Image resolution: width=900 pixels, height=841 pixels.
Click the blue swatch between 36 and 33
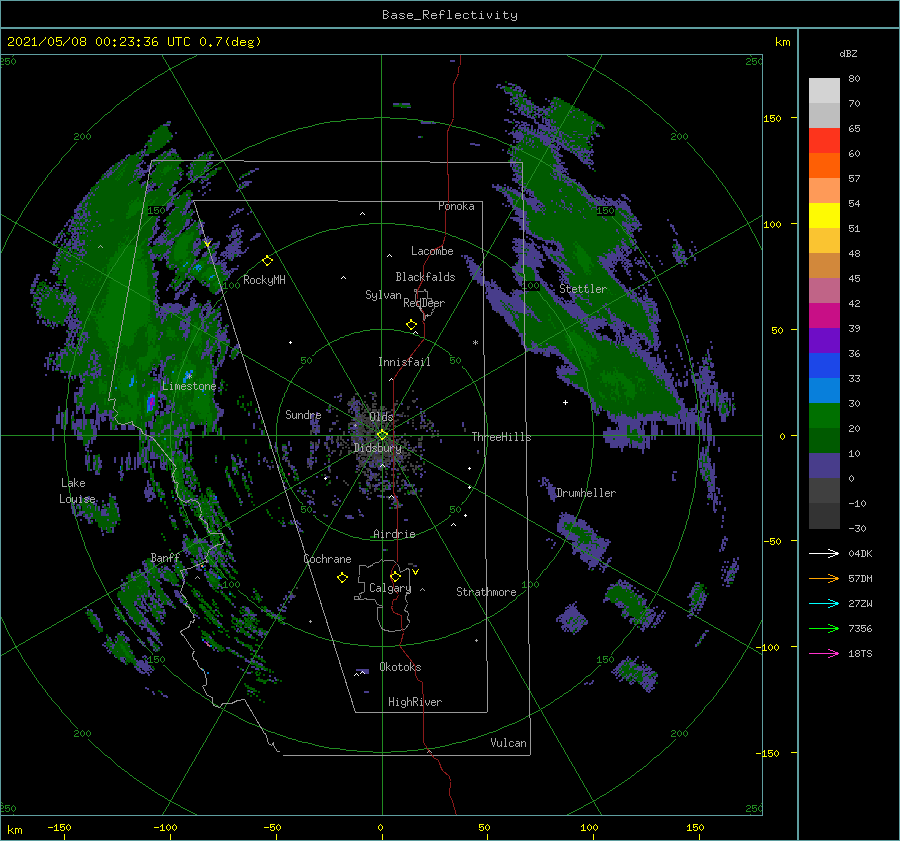tap(824, 366)
